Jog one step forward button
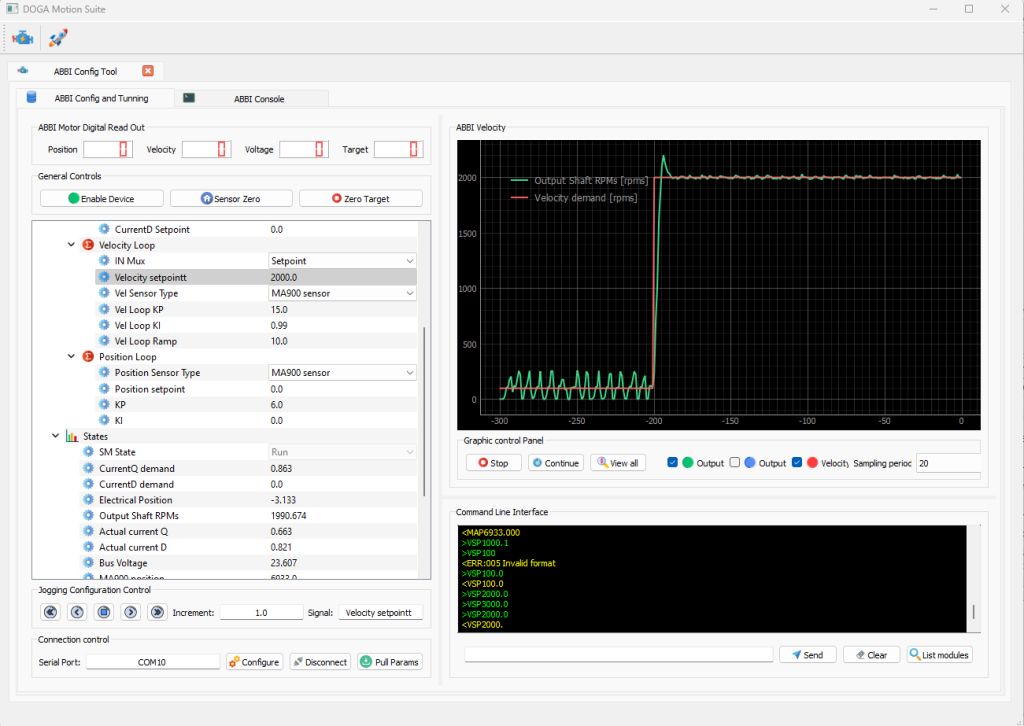Viewport: 1024px width, 726px height. 131,612
